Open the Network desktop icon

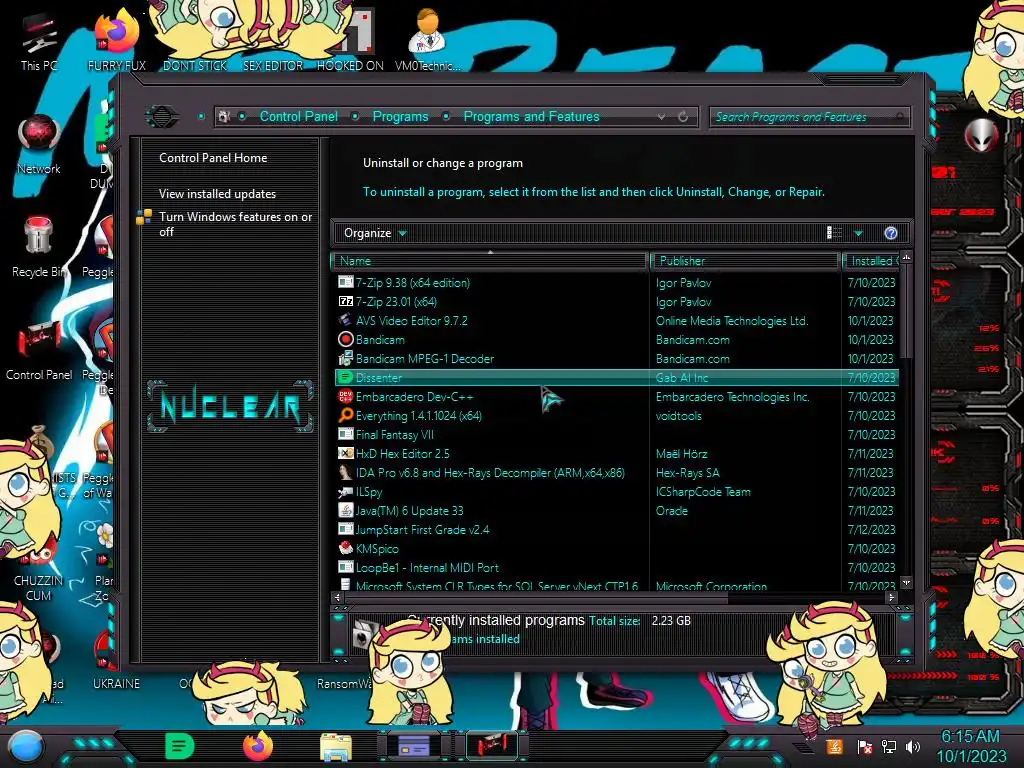[39, 144]
